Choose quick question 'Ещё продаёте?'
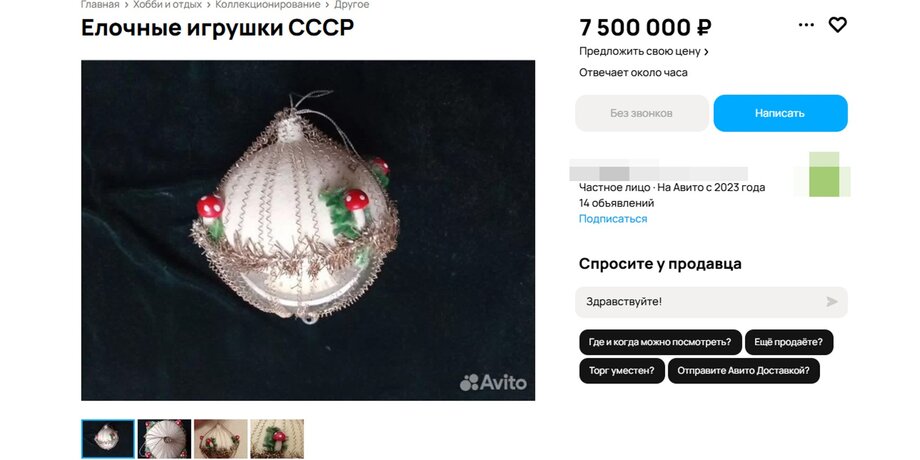 coord(789,342)
